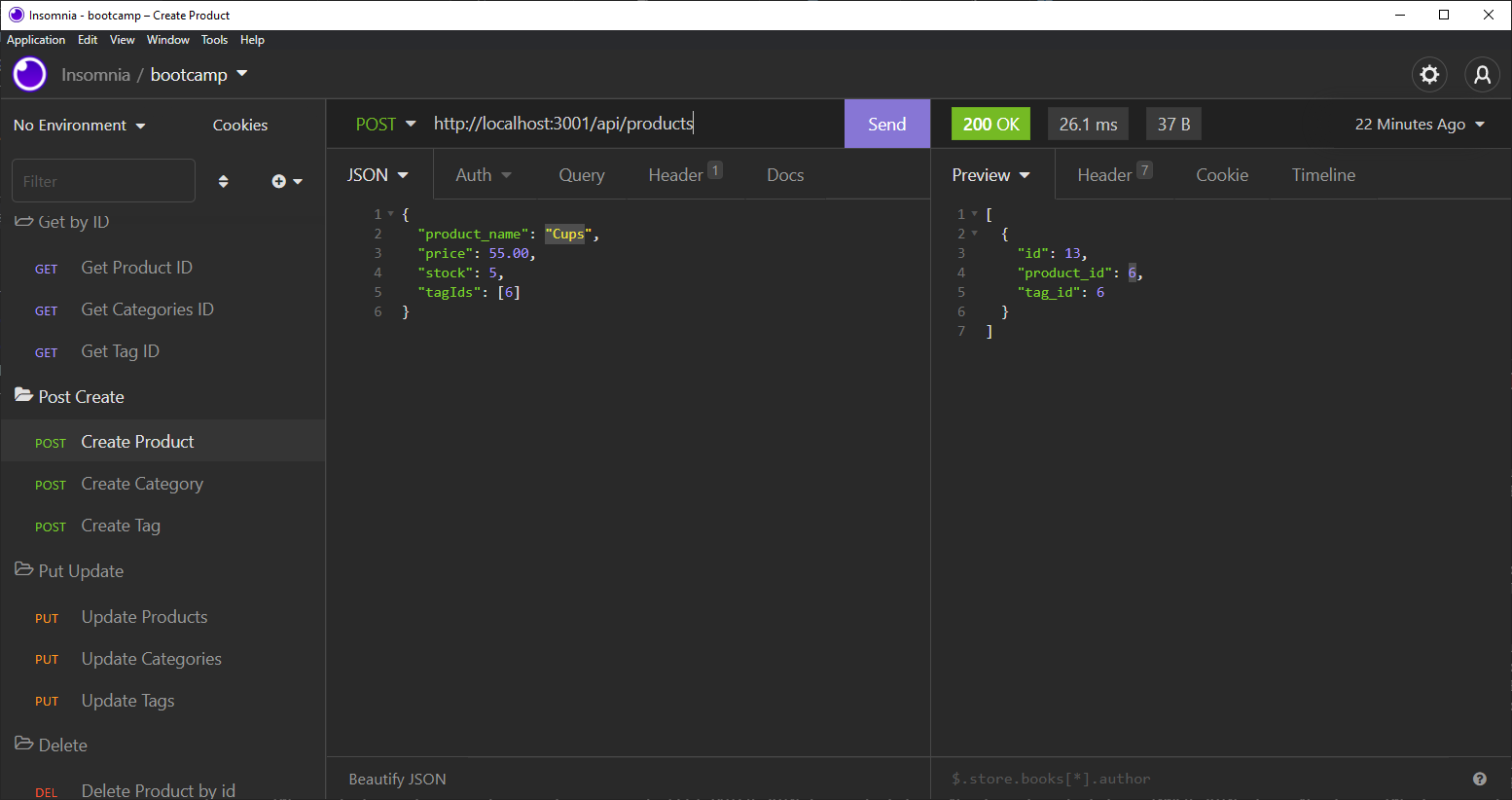Open the Help menu

[252, 40]
